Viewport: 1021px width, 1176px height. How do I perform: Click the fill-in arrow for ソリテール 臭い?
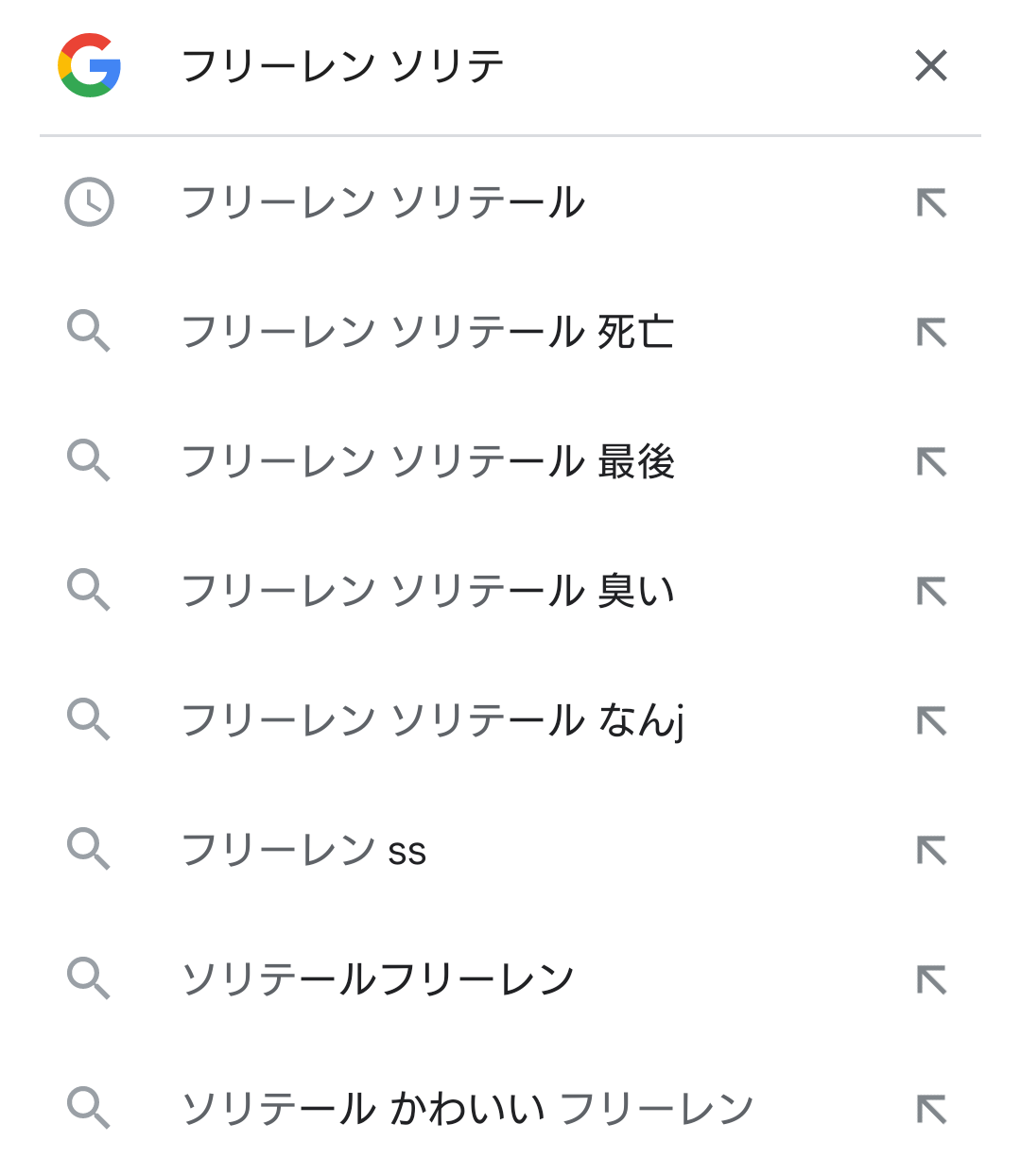[x=931, y=591]
